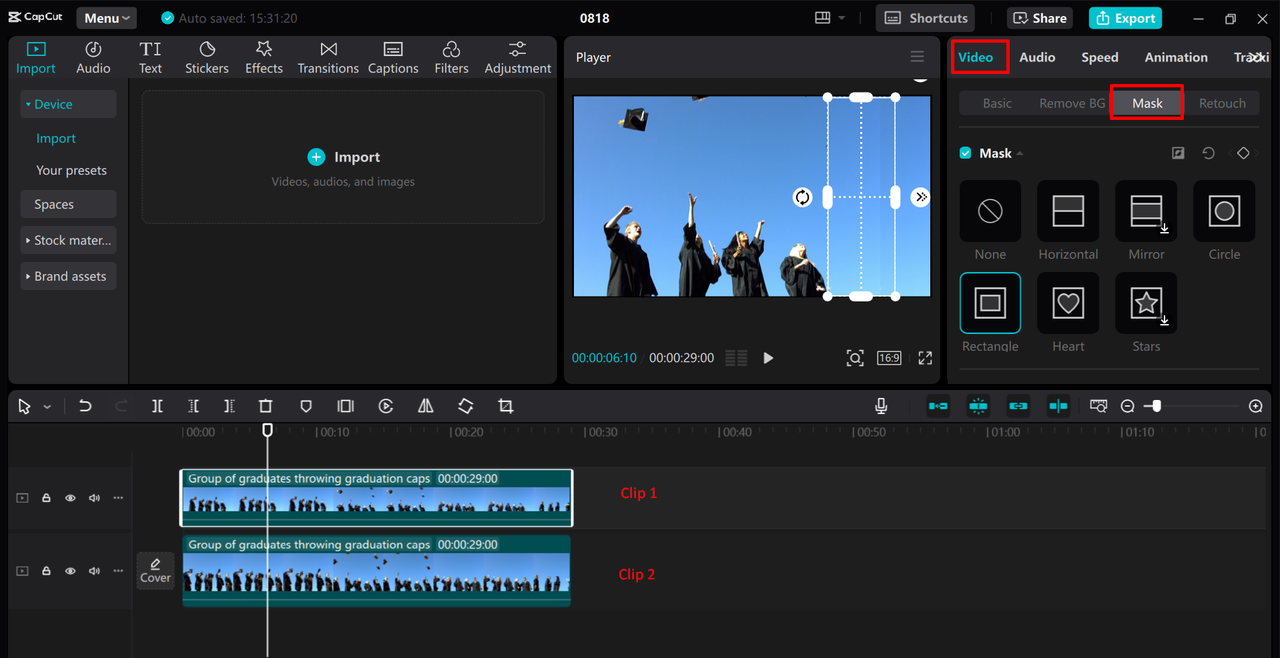Viewport: 1280px width, 658px height.
Task: Open the 16:9 aspect ratio selector
Action: pos(889,358)
